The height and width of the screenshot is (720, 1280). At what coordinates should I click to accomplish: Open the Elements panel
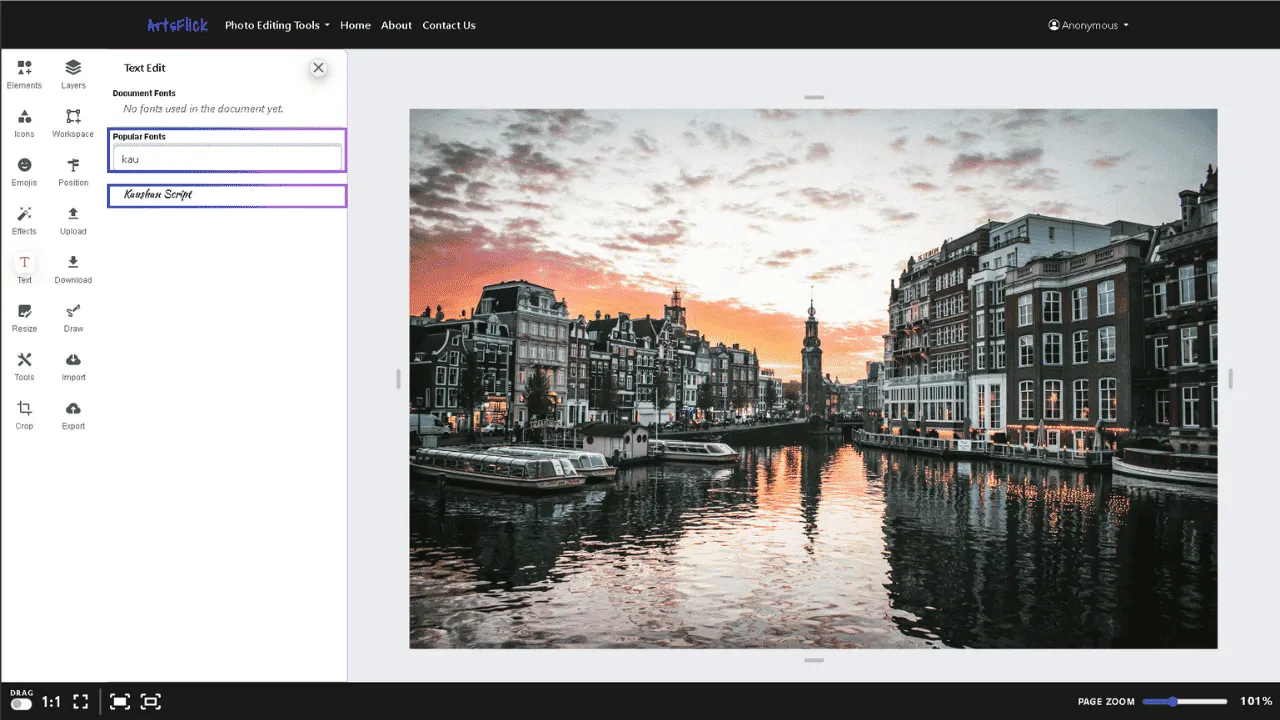24,74
